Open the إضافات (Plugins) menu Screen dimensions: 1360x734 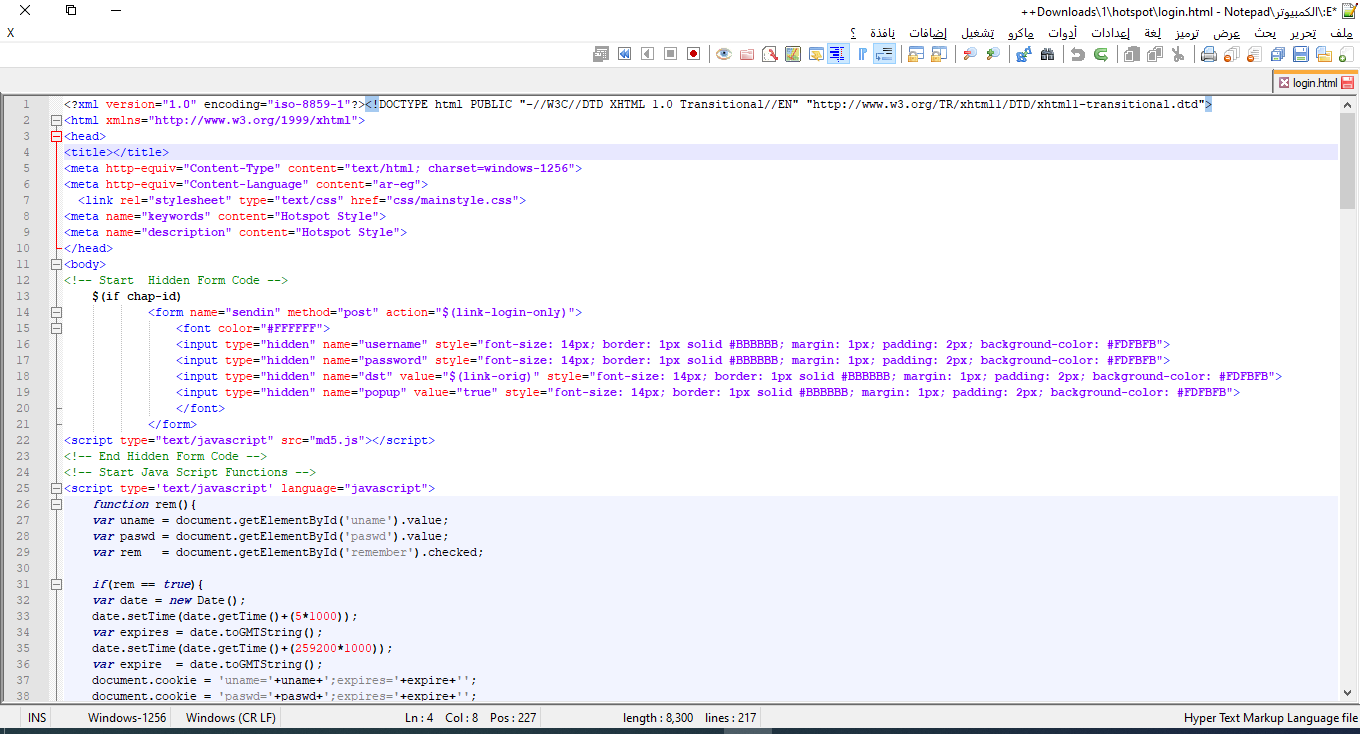(928, 33)
